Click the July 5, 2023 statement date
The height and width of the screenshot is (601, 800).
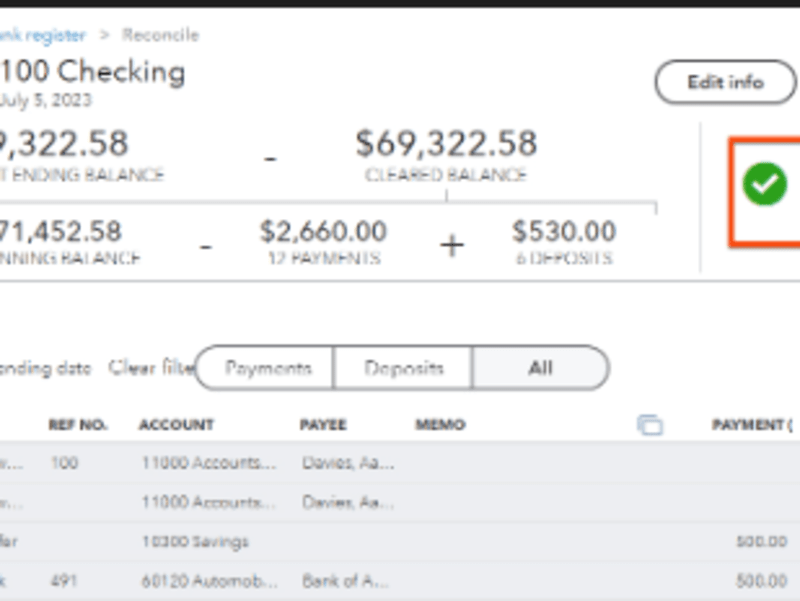point(45,100)
